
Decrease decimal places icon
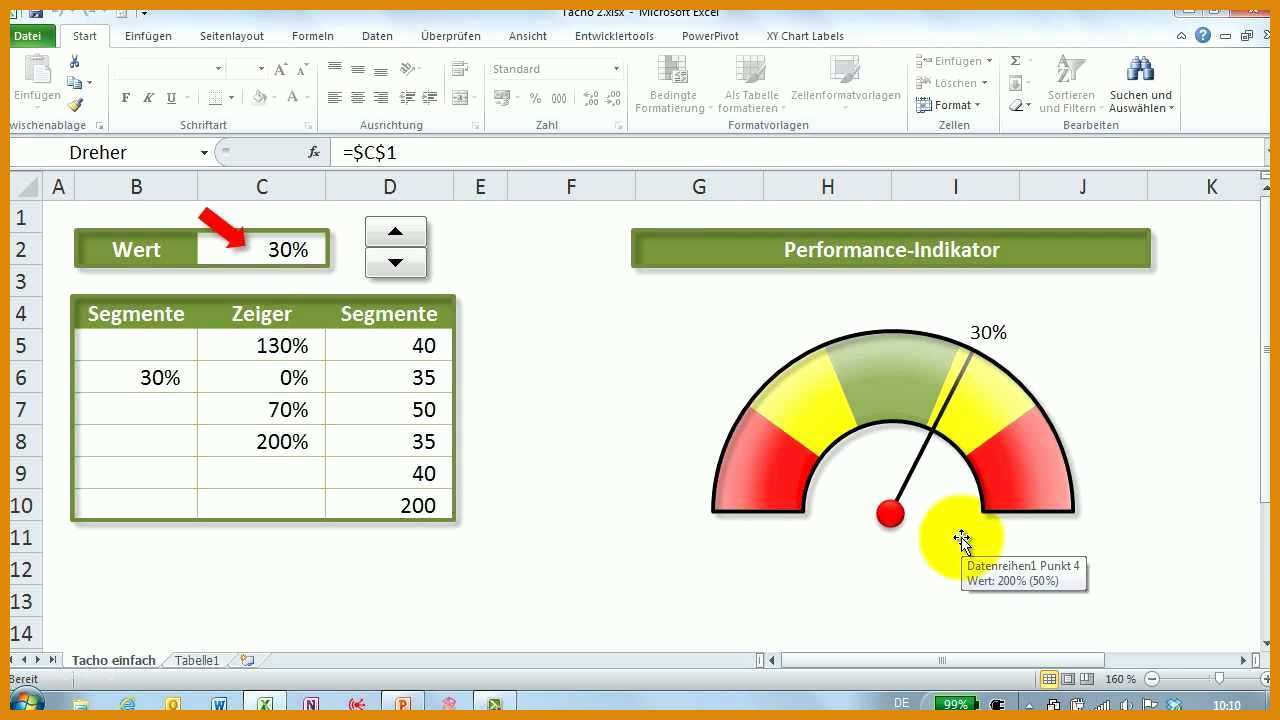click(x=613, y=98)
